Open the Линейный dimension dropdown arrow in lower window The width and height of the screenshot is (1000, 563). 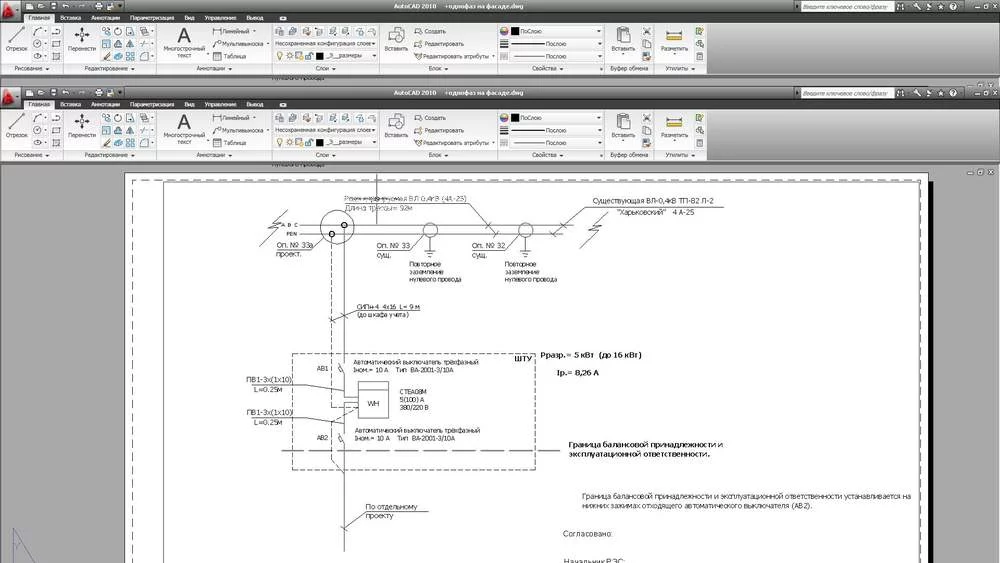(x=254, y=118)
